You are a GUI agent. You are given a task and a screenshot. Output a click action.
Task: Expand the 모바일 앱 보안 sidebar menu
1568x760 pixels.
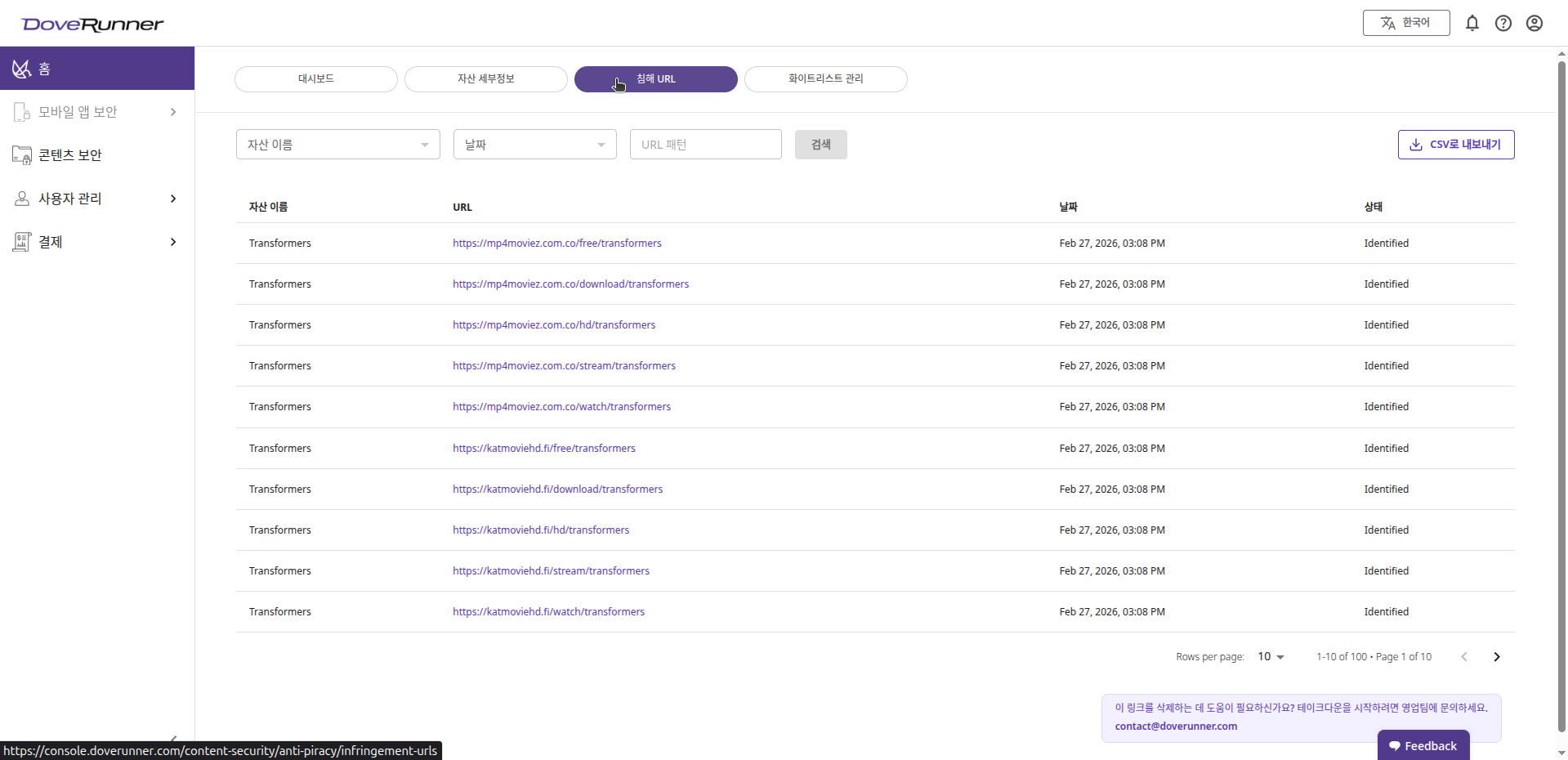(172, 112)
